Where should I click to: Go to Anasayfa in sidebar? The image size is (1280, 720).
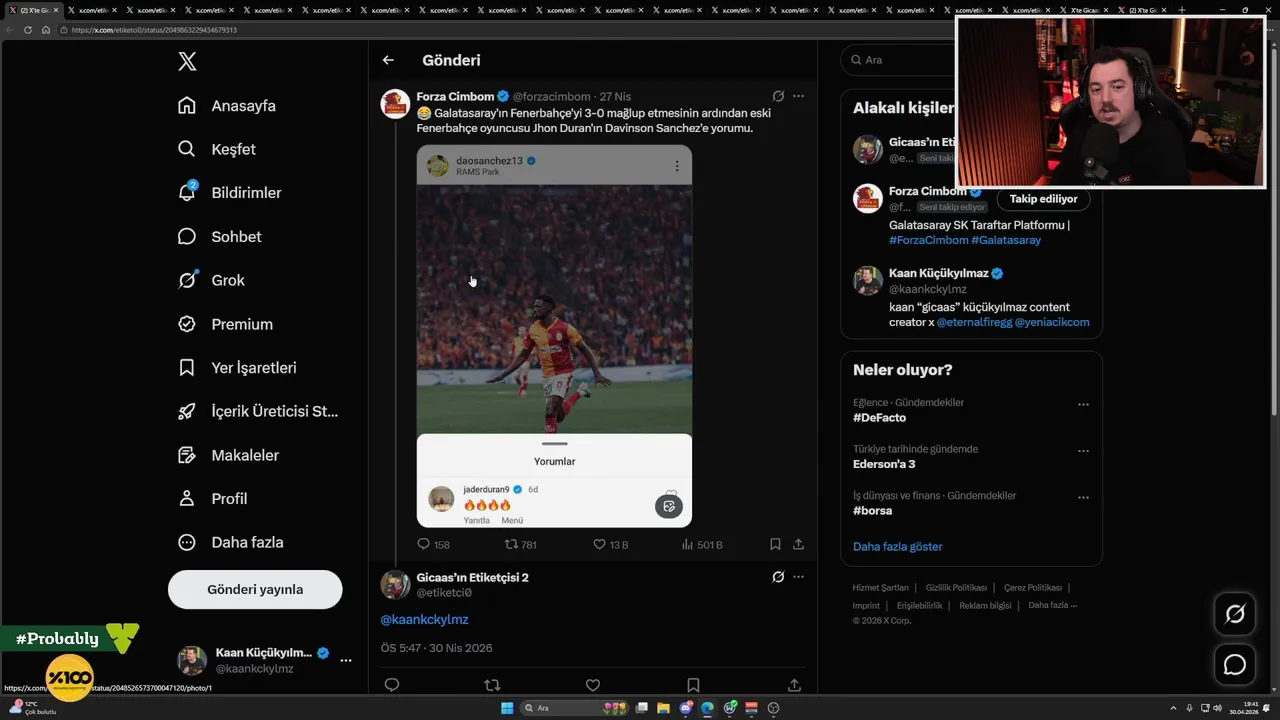243,106
